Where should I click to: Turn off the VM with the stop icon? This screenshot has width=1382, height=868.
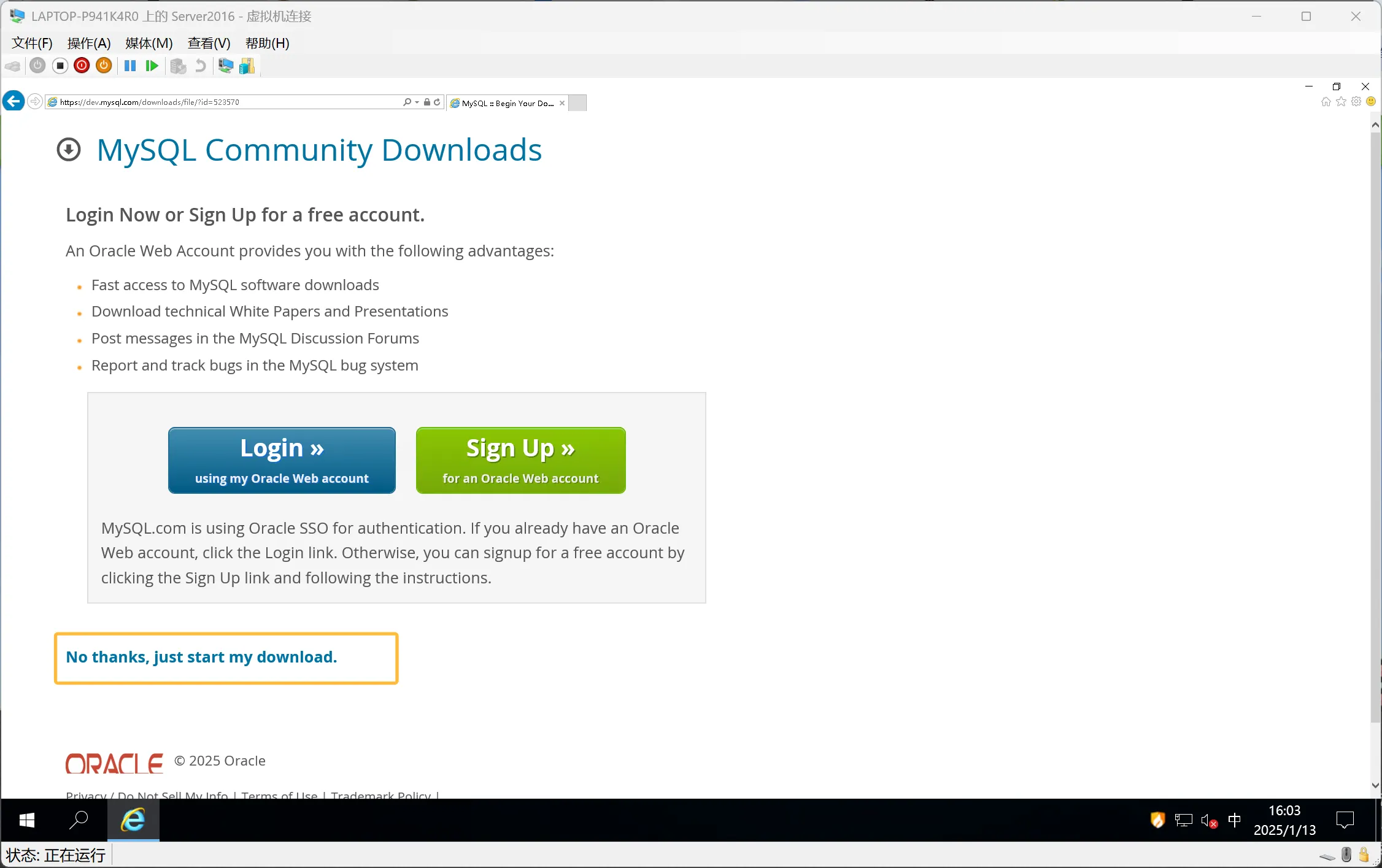click(x=60, y=66)
